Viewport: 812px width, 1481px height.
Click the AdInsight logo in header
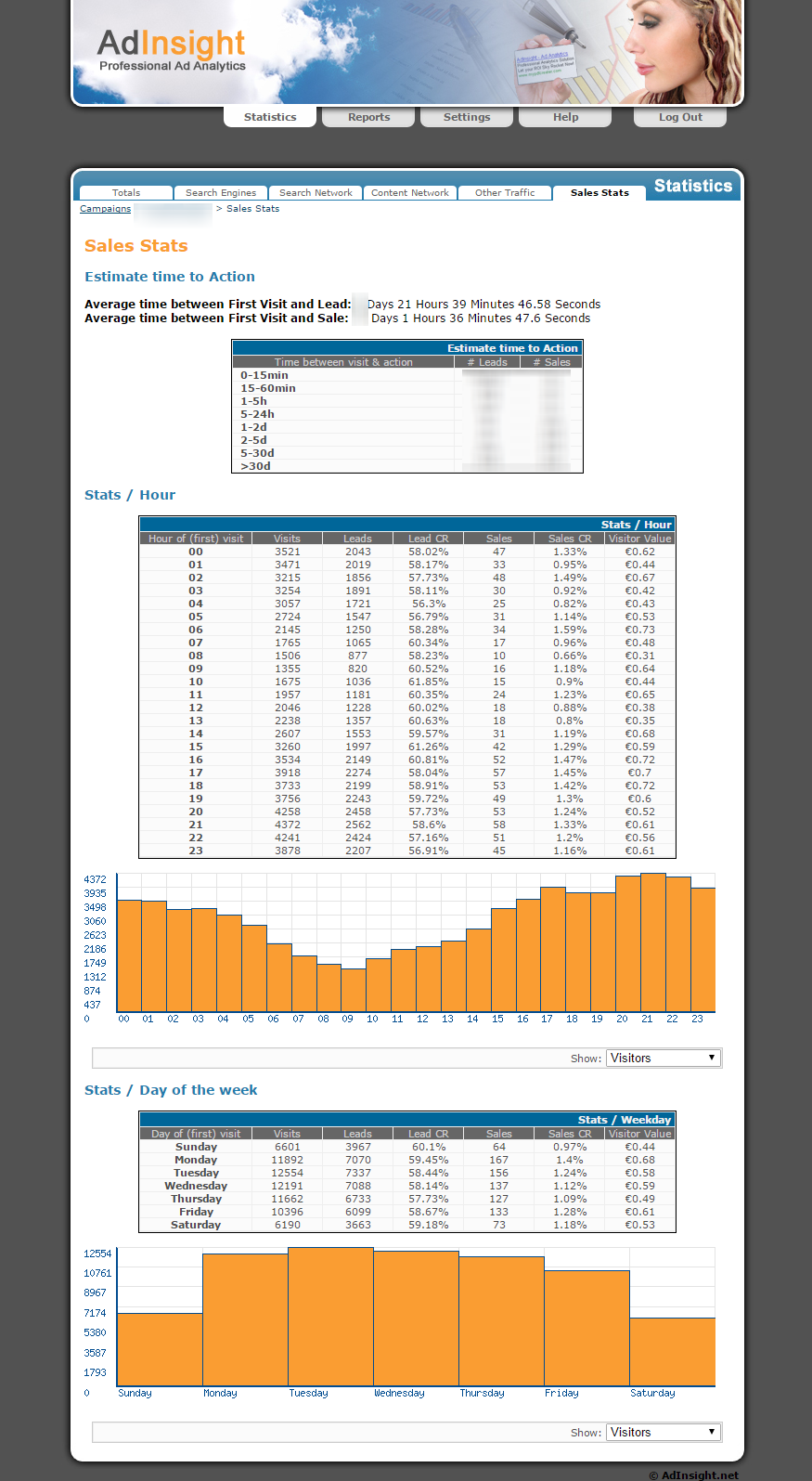(x=172, y=50)
